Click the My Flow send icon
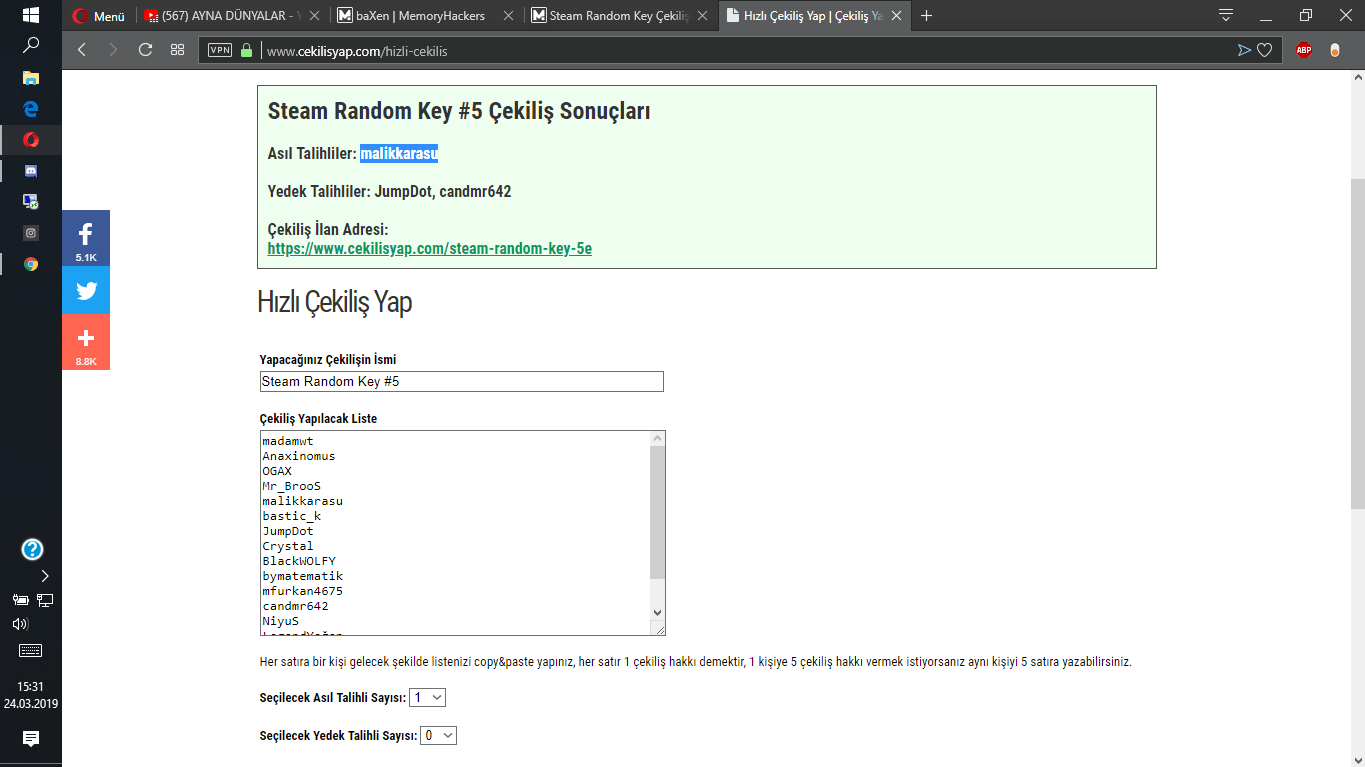This screenshot has height=767, width=1365. pyautogui.click(x=1244, y=50)
